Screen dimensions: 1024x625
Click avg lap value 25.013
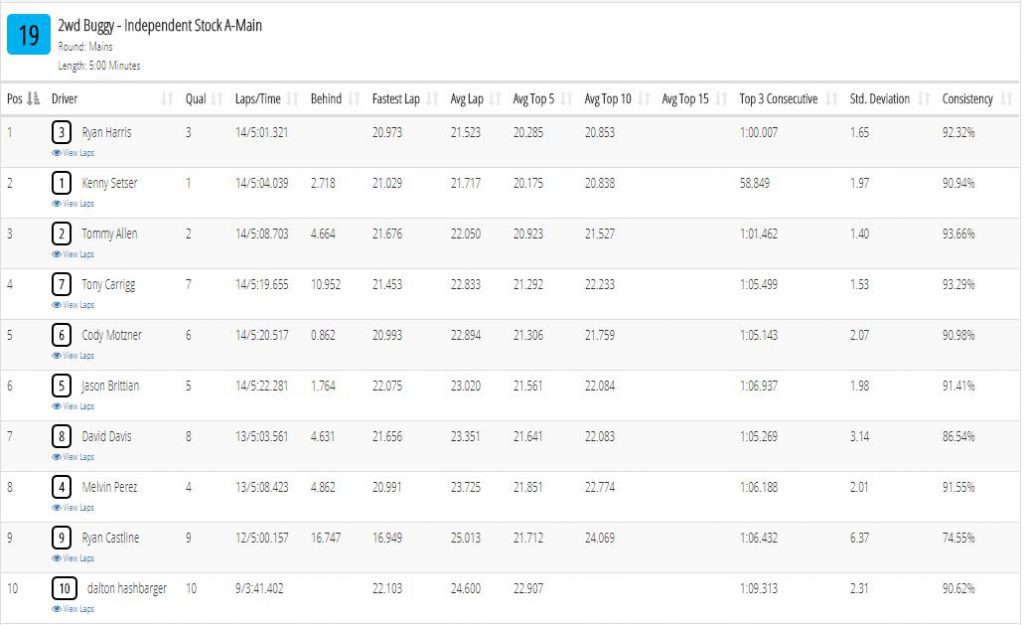click(466, 538)
